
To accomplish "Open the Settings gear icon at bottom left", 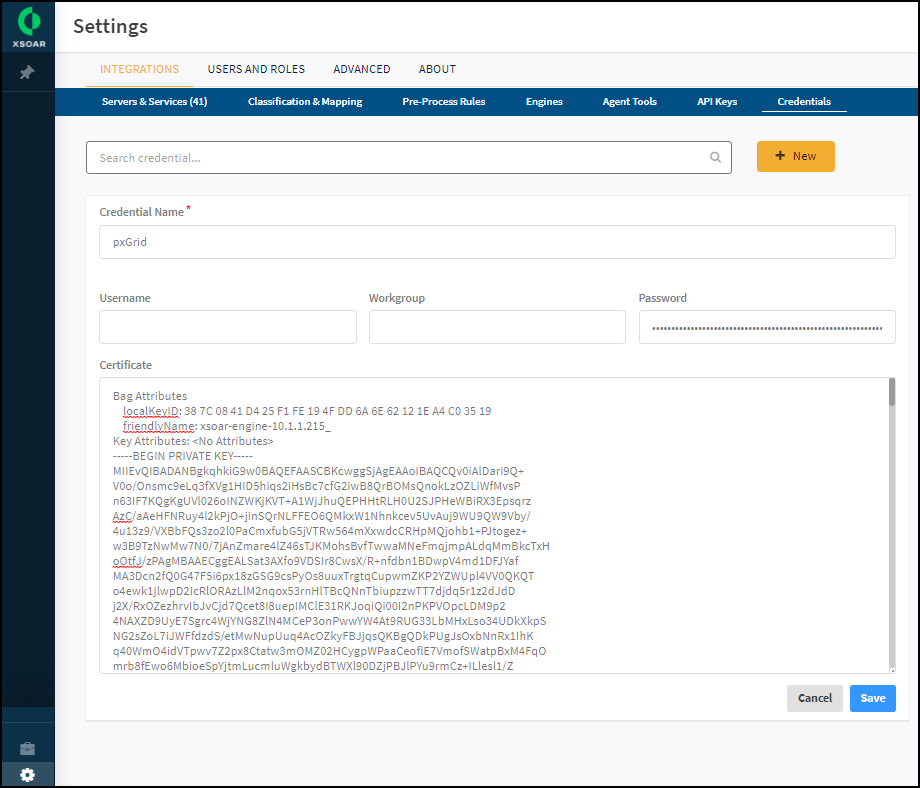I will 27,775.
